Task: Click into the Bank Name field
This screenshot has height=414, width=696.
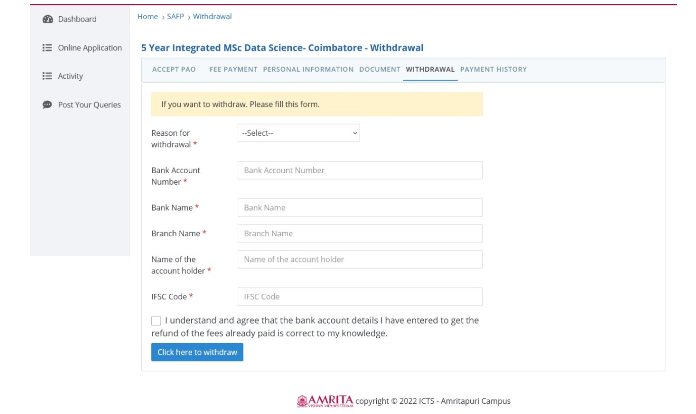Action: tap(360, 208)
